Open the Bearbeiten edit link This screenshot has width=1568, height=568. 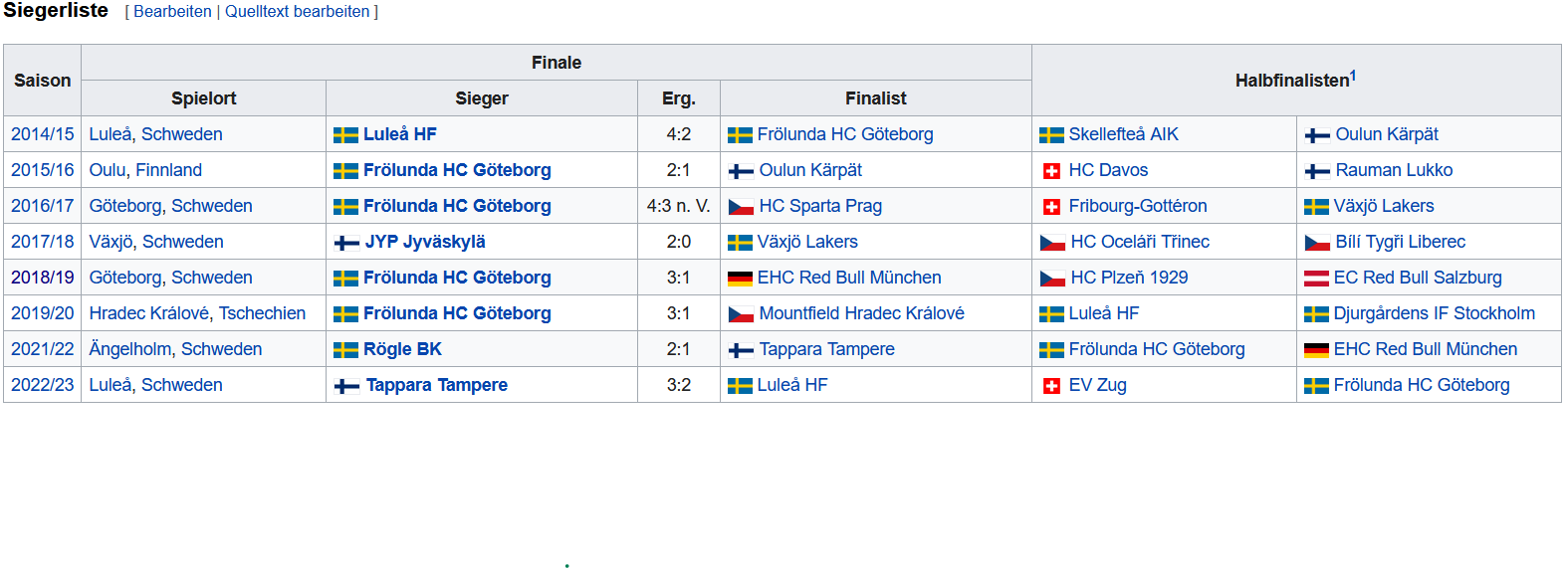172,12
